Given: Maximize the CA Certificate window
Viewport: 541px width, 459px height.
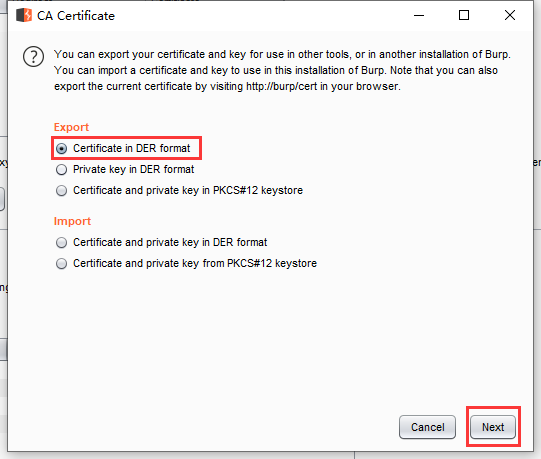Looking at the screenshot, I should (x=464, y=15).
